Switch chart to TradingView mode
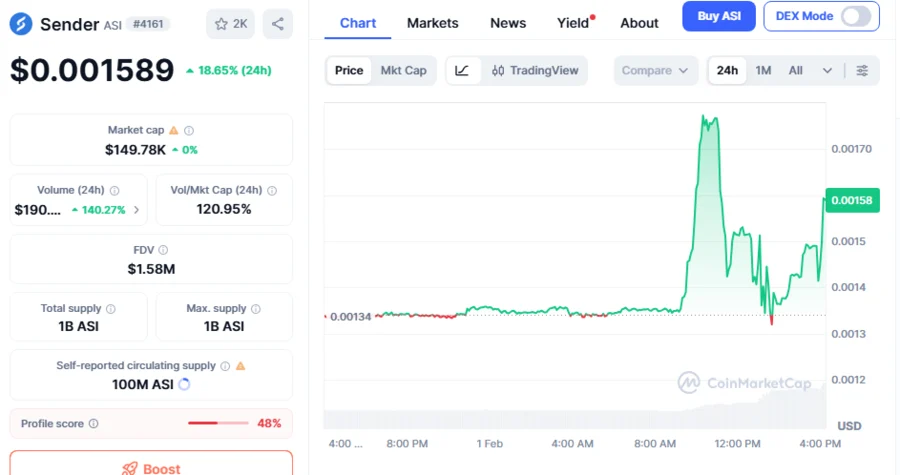This screenshot has height=475, width=900. (534, 71)
